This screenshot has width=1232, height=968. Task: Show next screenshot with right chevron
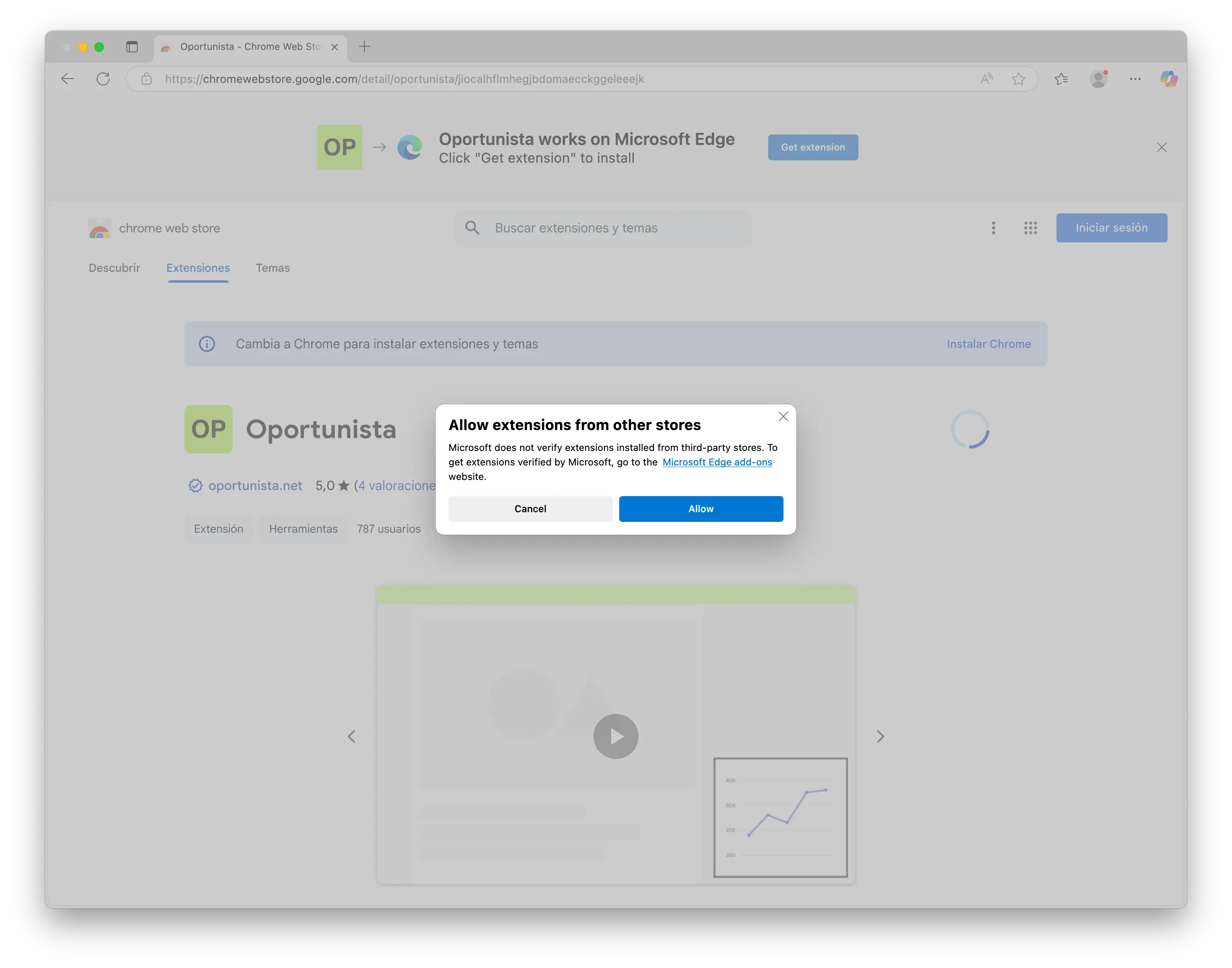click(x=881, y=736)
